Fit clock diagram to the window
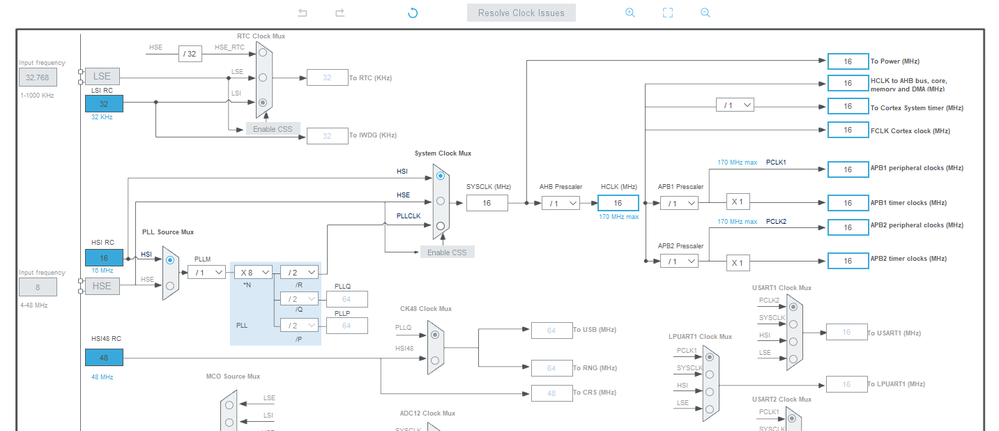Viewport: 999px width, 431px height. 668,13
